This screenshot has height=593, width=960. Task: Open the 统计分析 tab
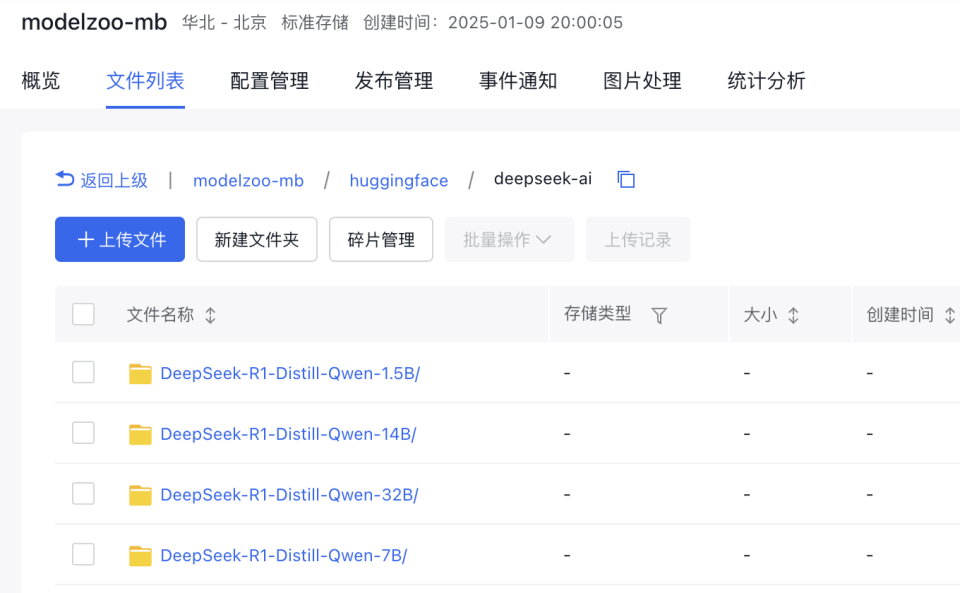tap(766, 81)
